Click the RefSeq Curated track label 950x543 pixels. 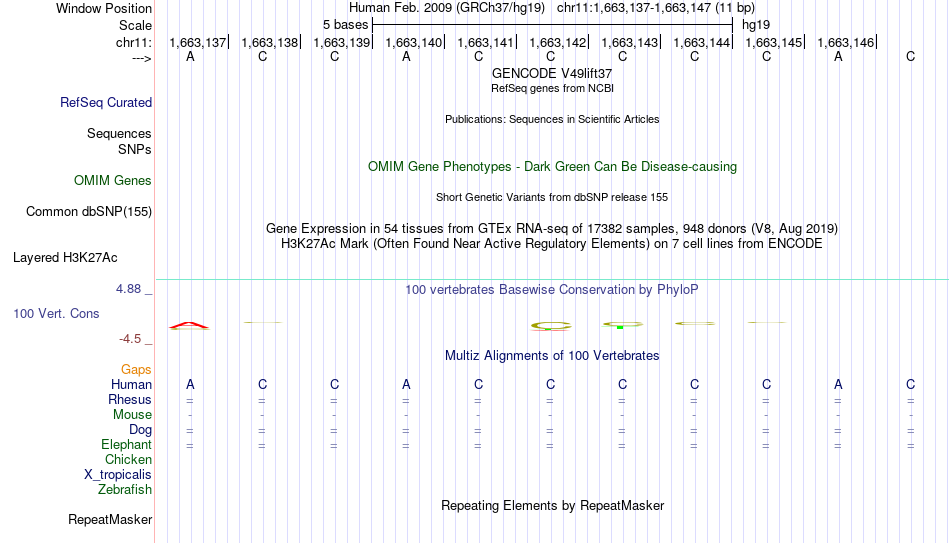[x=106, y=102]
